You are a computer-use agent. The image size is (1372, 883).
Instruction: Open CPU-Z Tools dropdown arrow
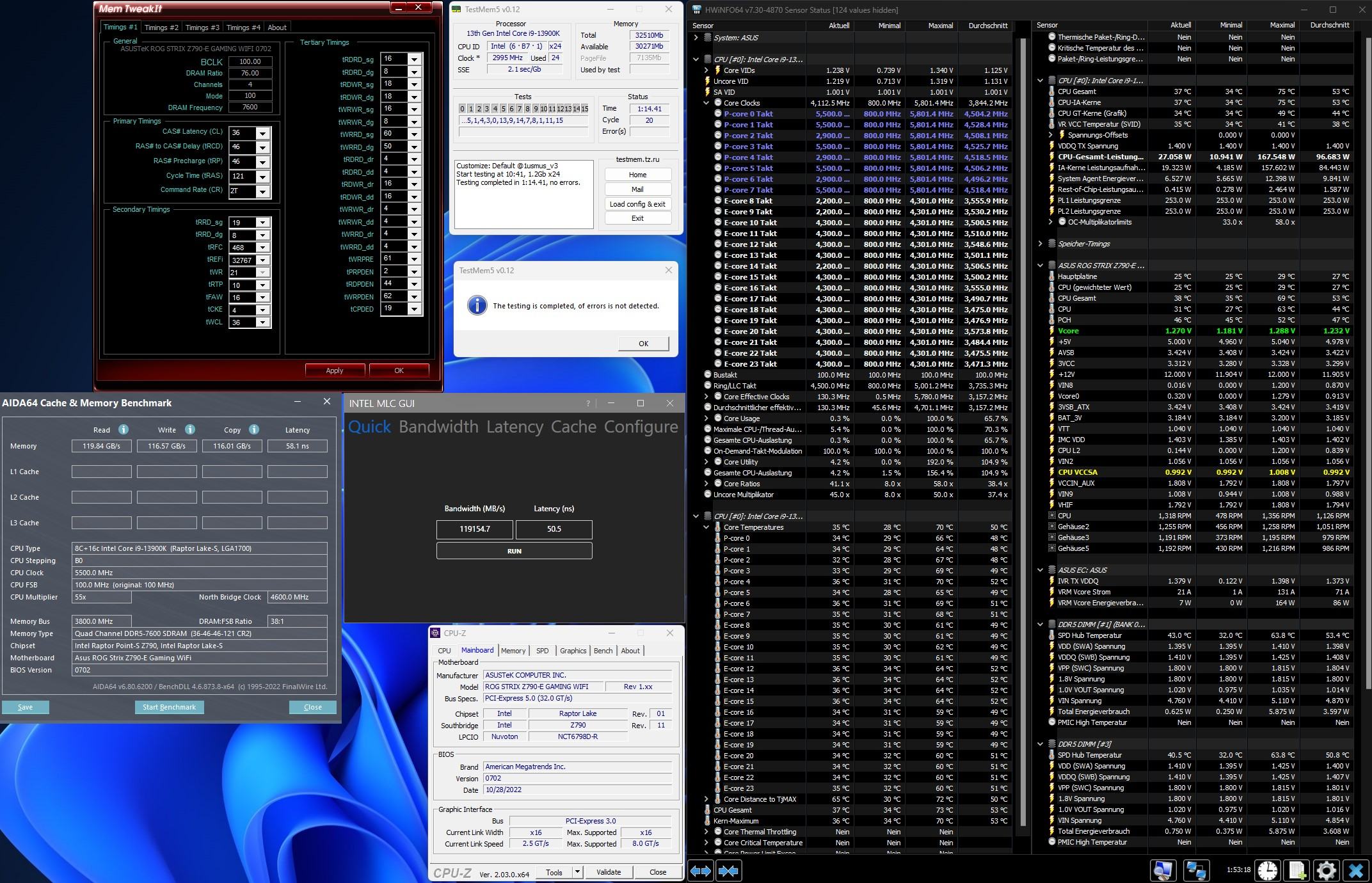click(577, 872)
